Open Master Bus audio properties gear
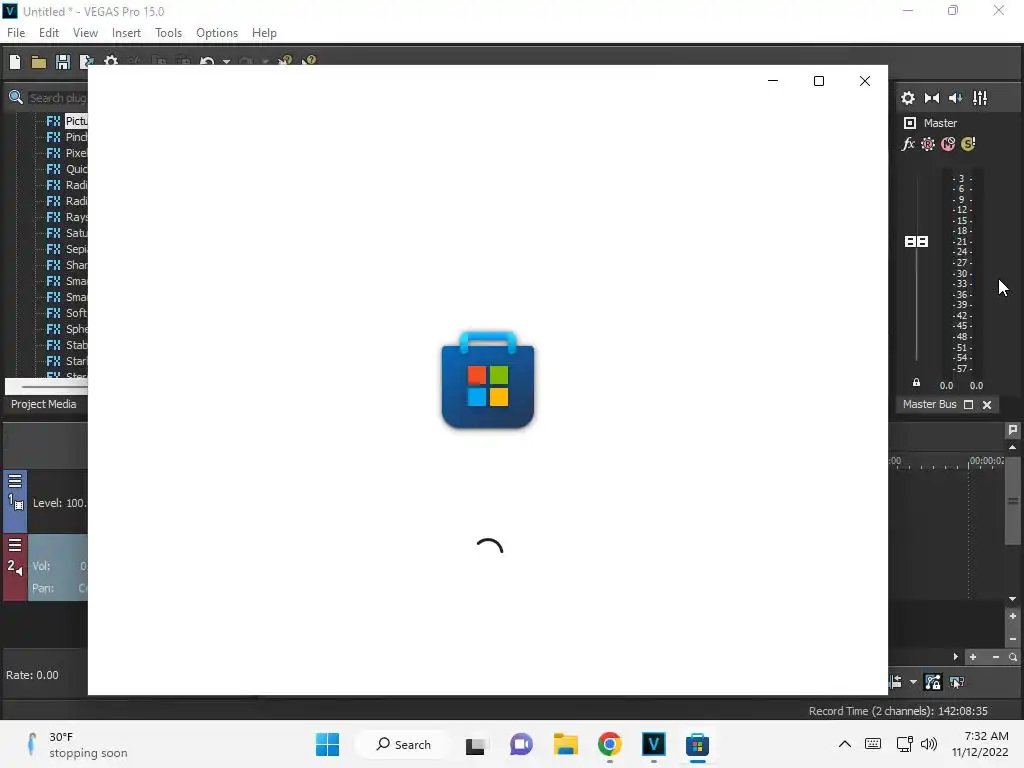 (908, 98)
